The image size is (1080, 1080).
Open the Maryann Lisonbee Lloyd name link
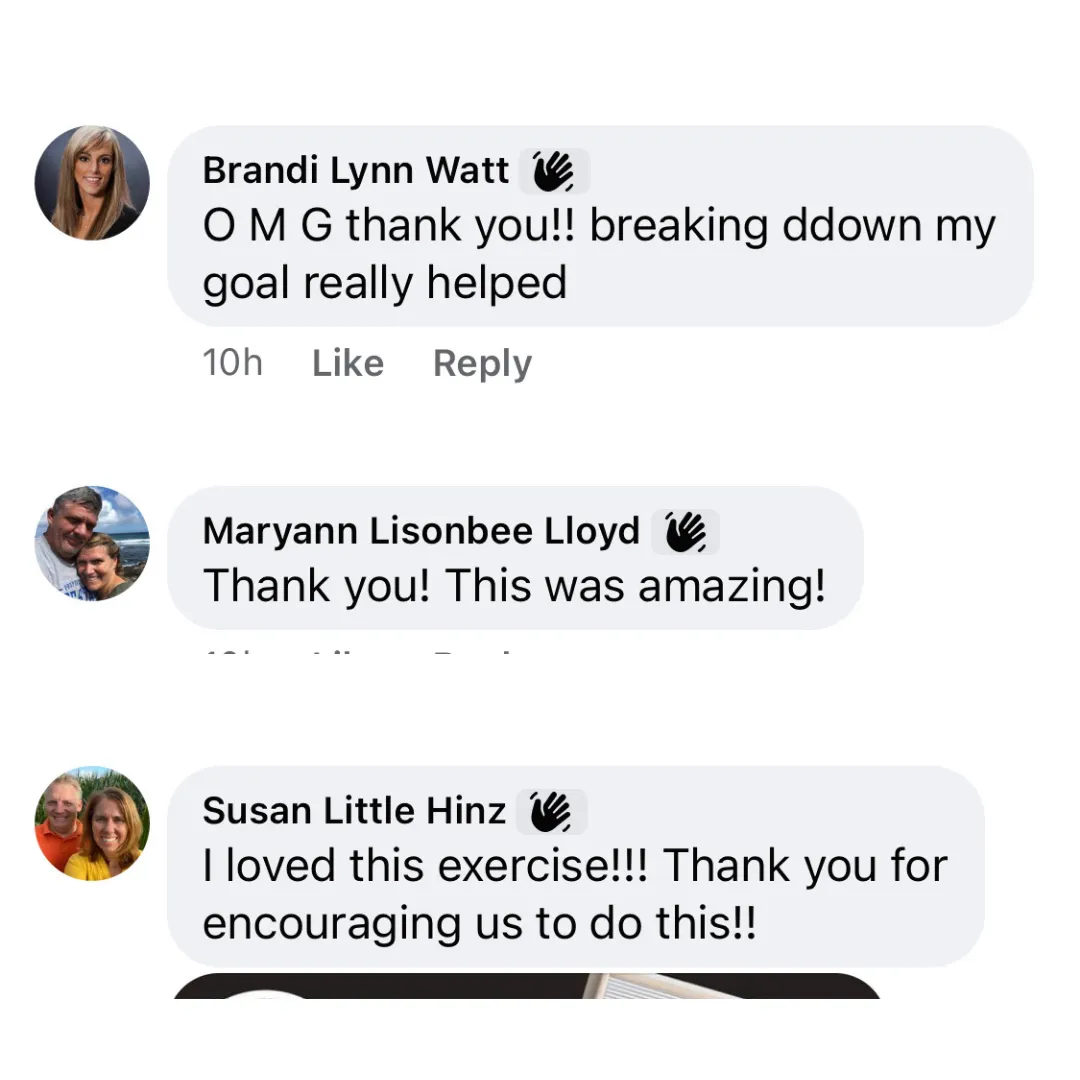pyautogui.click(x=420, y=532)
